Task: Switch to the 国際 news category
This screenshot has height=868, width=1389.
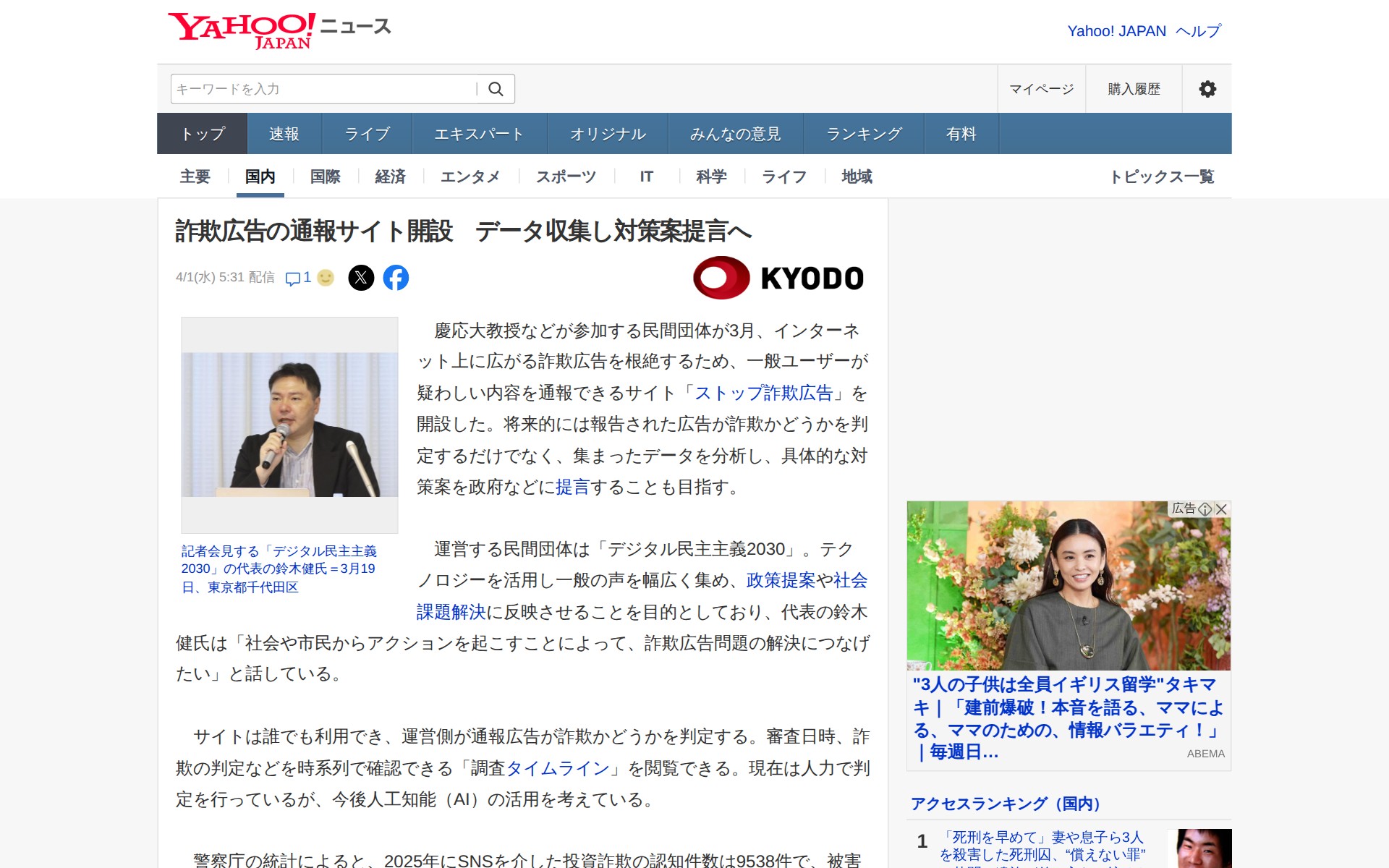Action: [324, 176]
